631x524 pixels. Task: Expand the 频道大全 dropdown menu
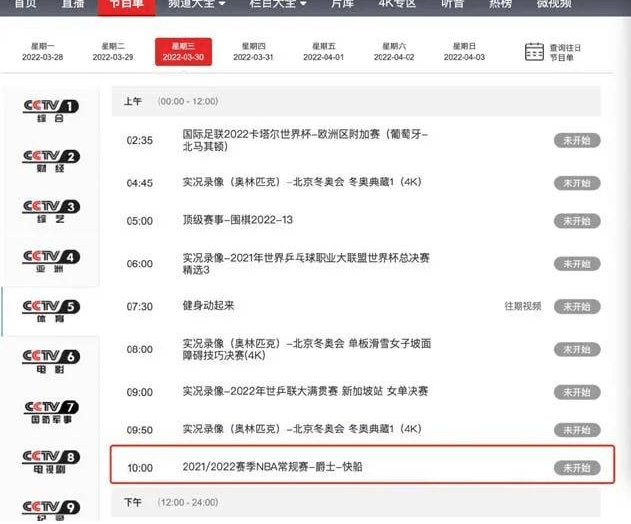[197, 4]
